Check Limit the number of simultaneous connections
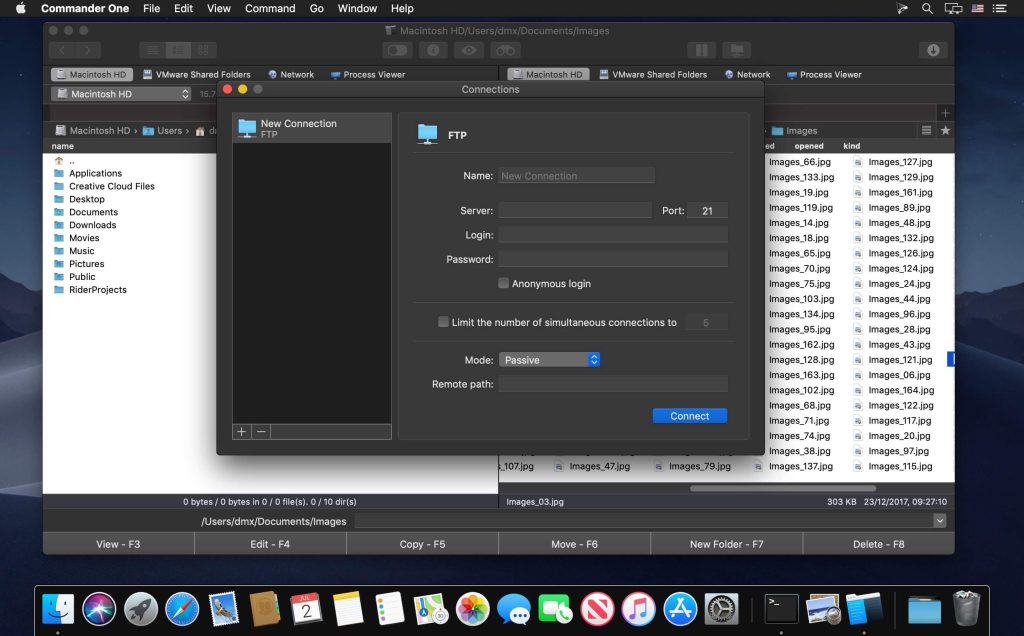The width and height of the screenshot is (1024, 636). pos(444,322)
